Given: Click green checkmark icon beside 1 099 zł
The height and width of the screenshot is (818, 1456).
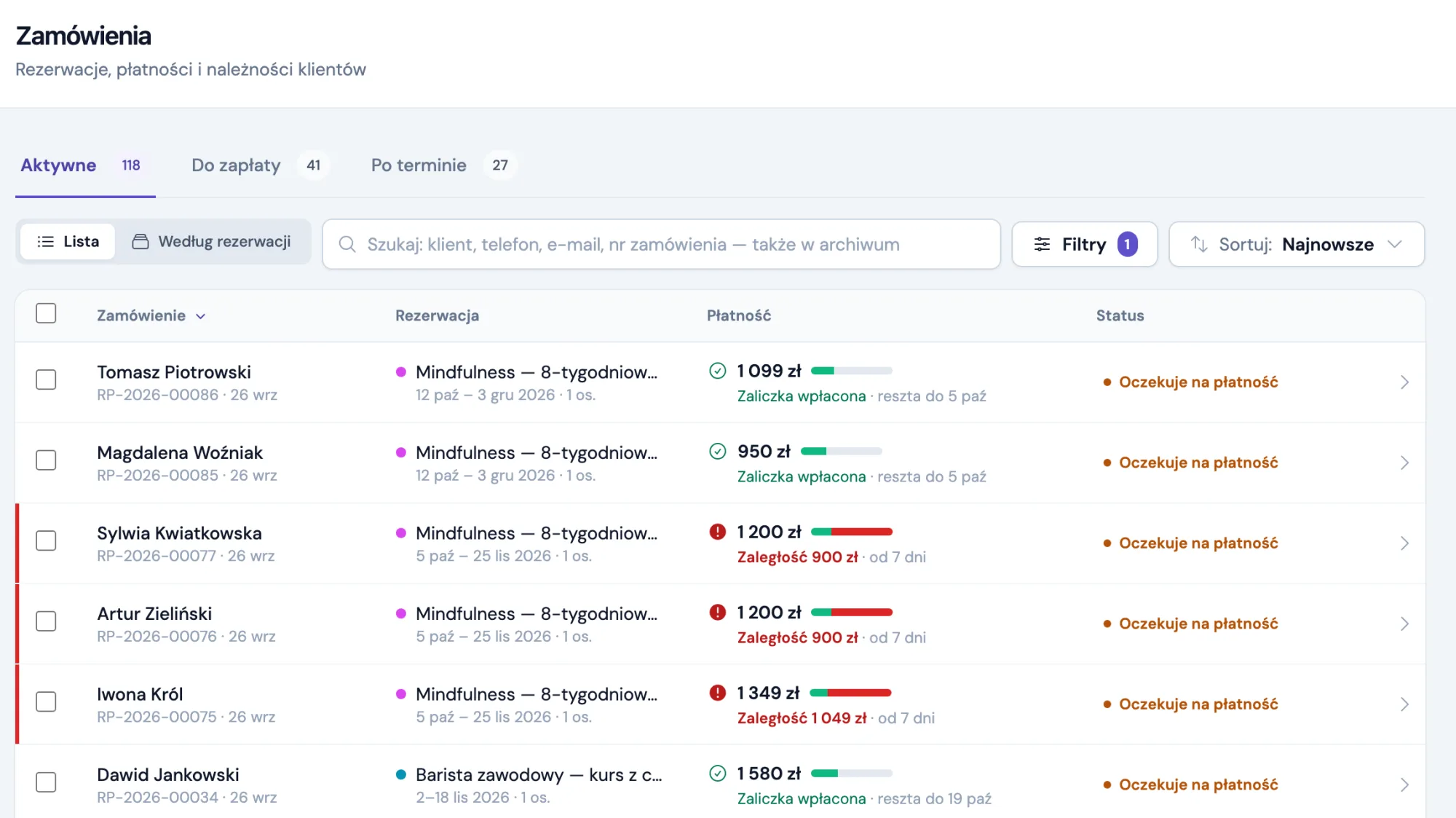Looking at the screenshot, I should [717, 371].
